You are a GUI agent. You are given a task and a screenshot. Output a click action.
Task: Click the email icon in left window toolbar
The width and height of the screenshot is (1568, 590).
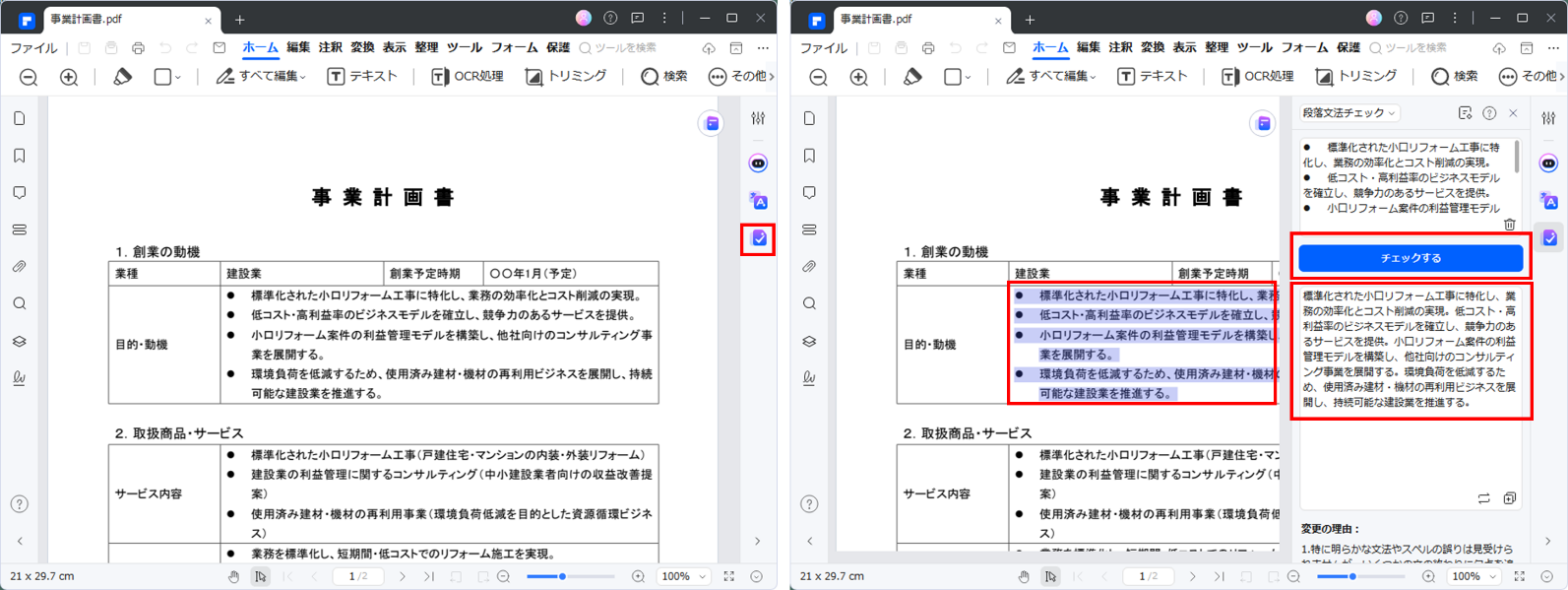[x=220, y=47]
